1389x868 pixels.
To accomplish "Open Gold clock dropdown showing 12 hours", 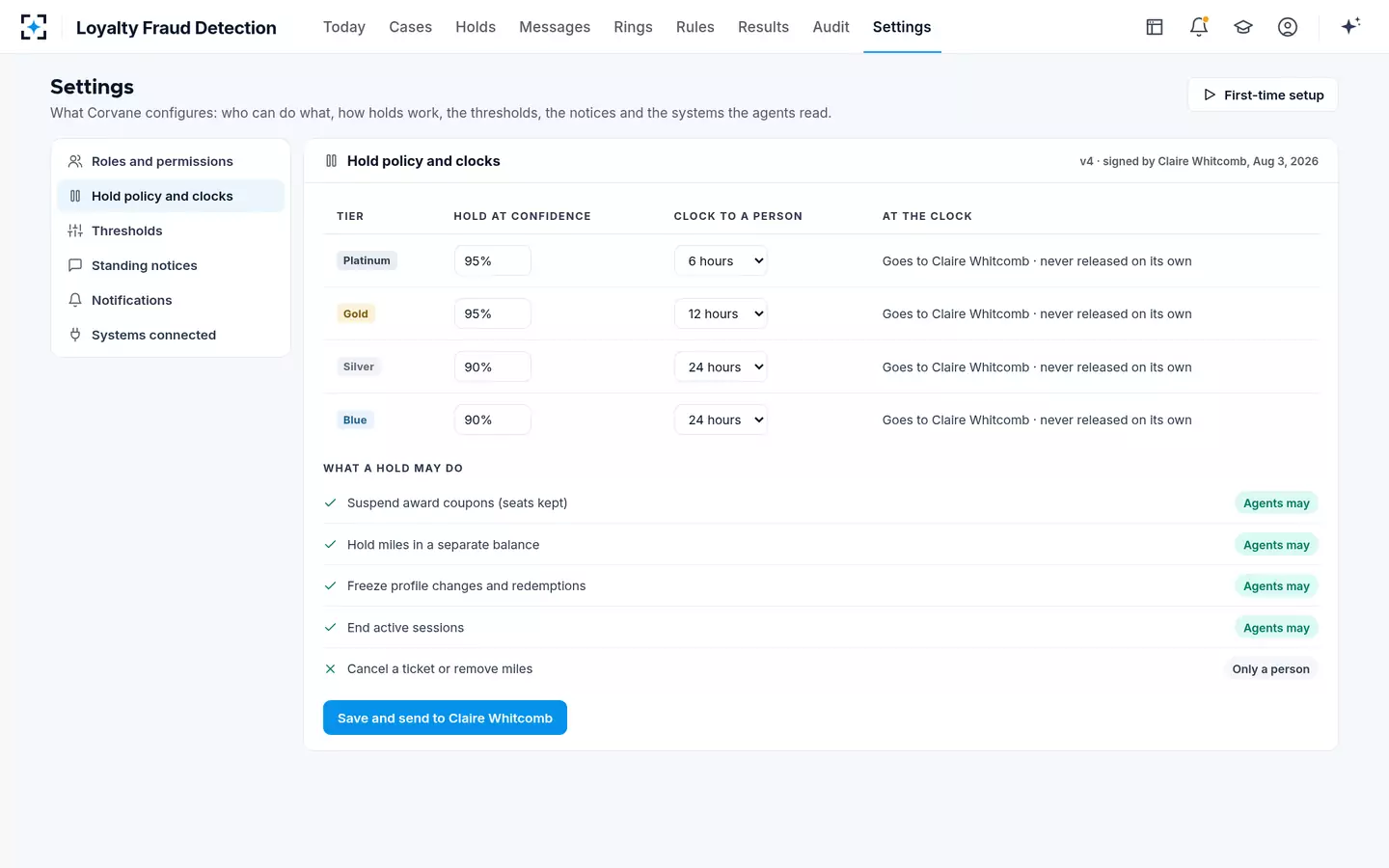I will pos(721,313).
